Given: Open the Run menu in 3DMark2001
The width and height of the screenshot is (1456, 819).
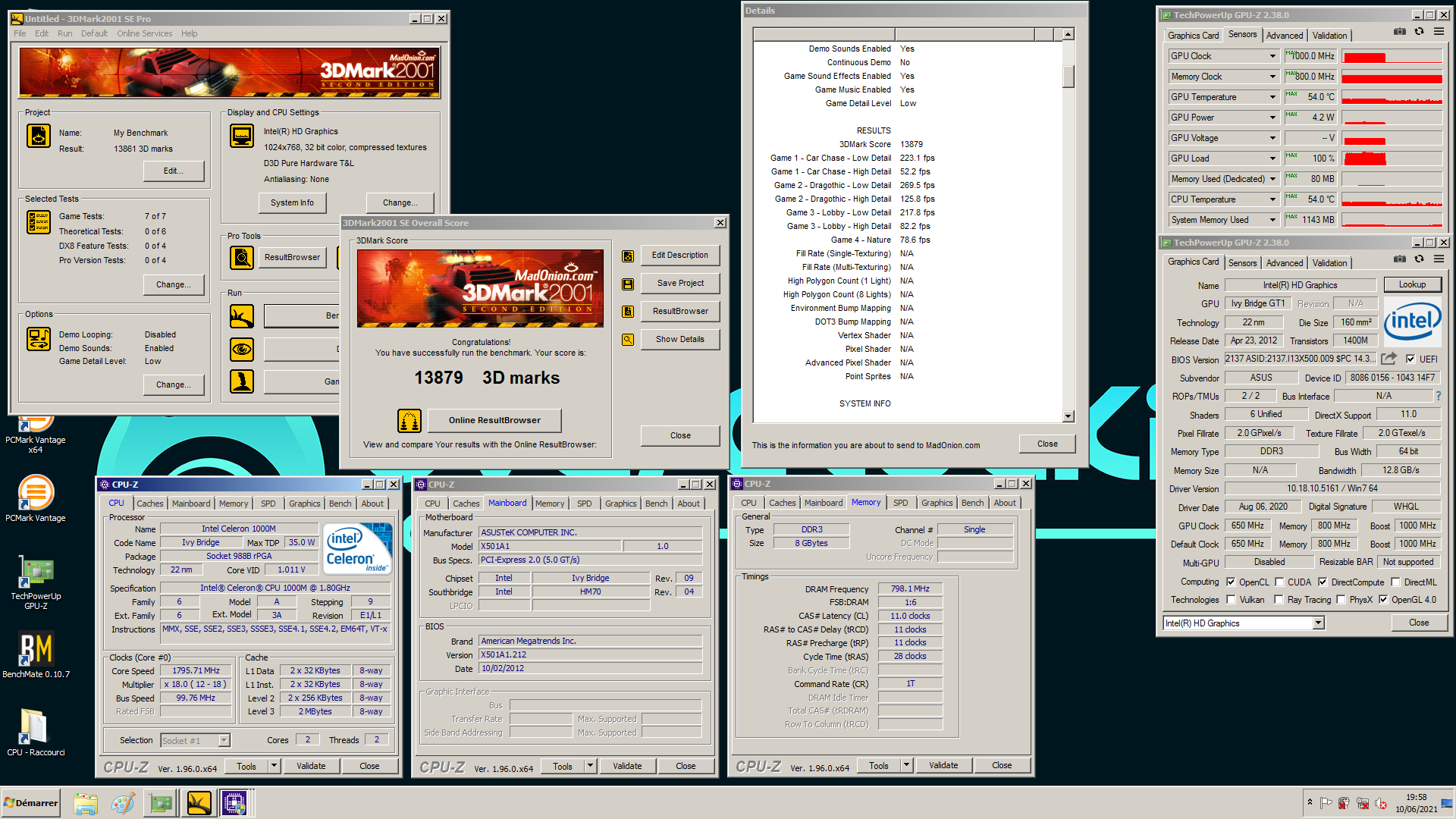Looking at the screenshot, I should point(65,33).
